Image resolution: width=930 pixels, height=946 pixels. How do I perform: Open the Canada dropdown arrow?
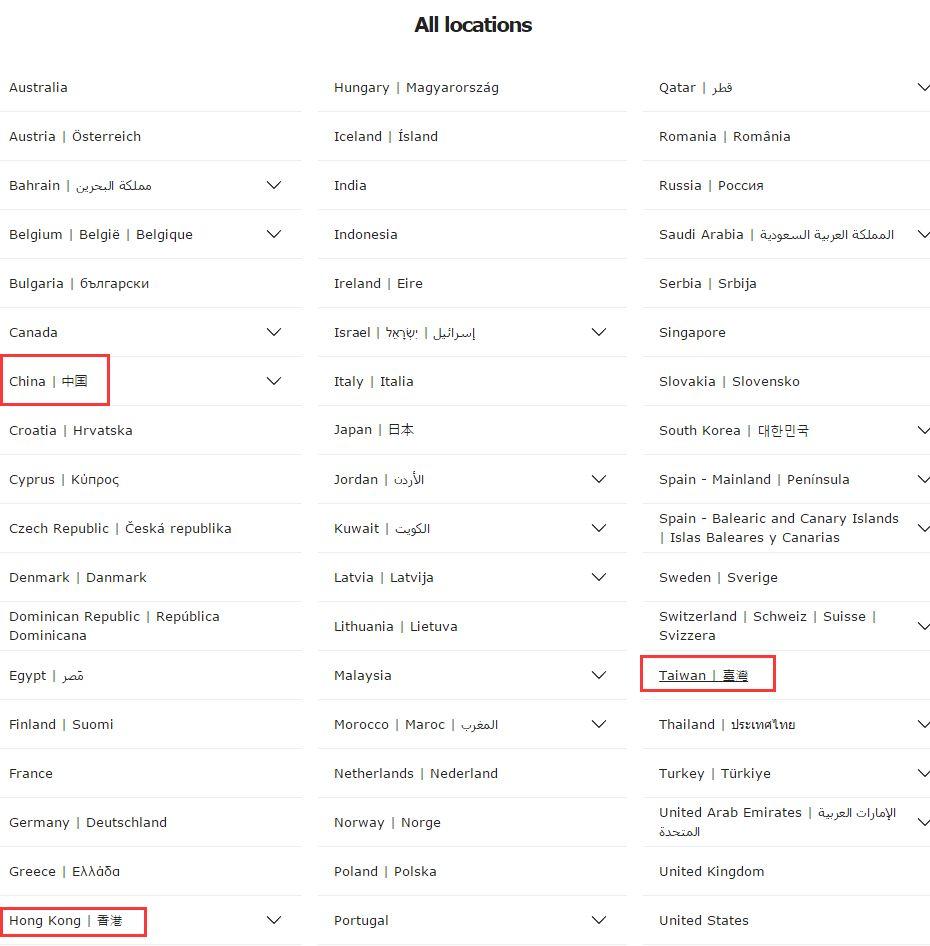click(273, 332)
